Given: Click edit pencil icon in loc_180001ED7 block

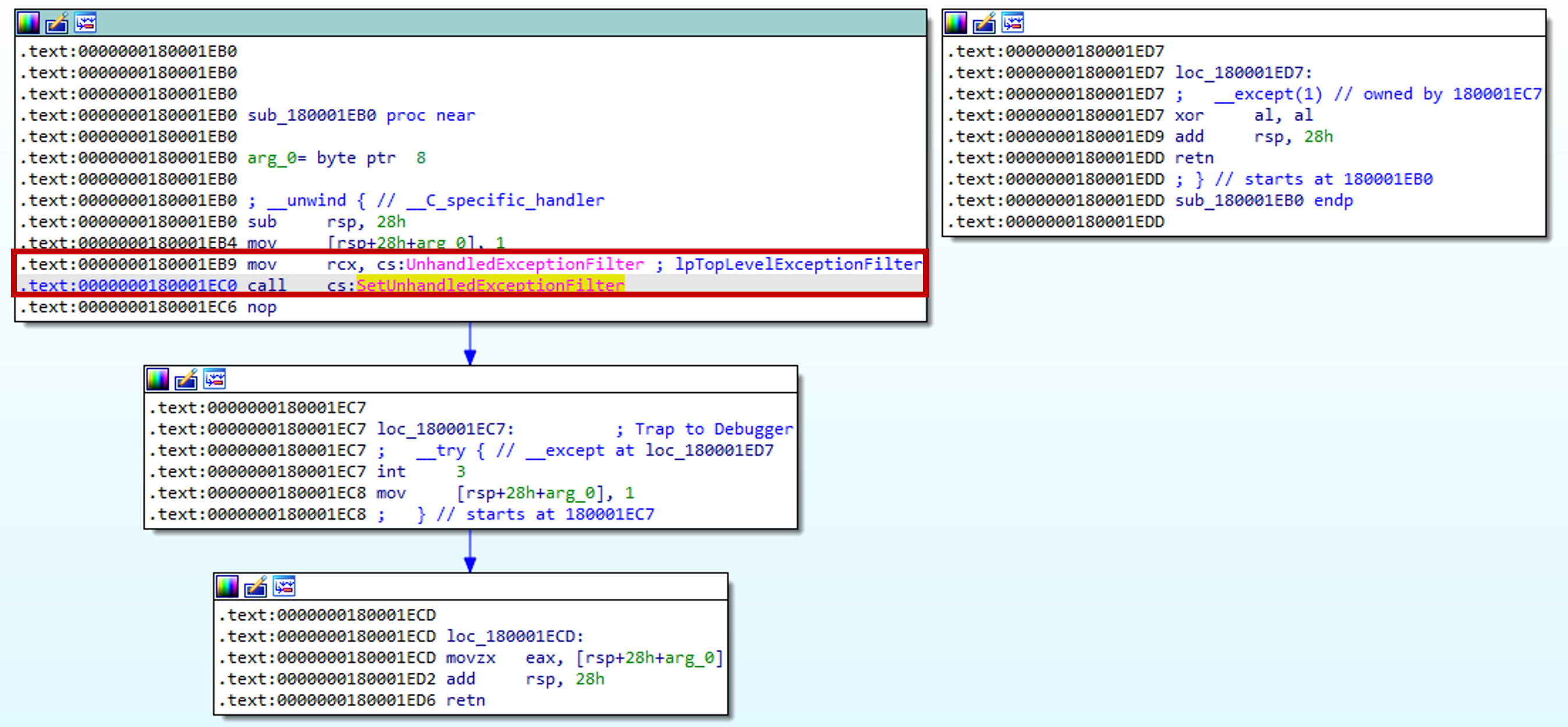Looking at the screenshot, I should [984, 23].
